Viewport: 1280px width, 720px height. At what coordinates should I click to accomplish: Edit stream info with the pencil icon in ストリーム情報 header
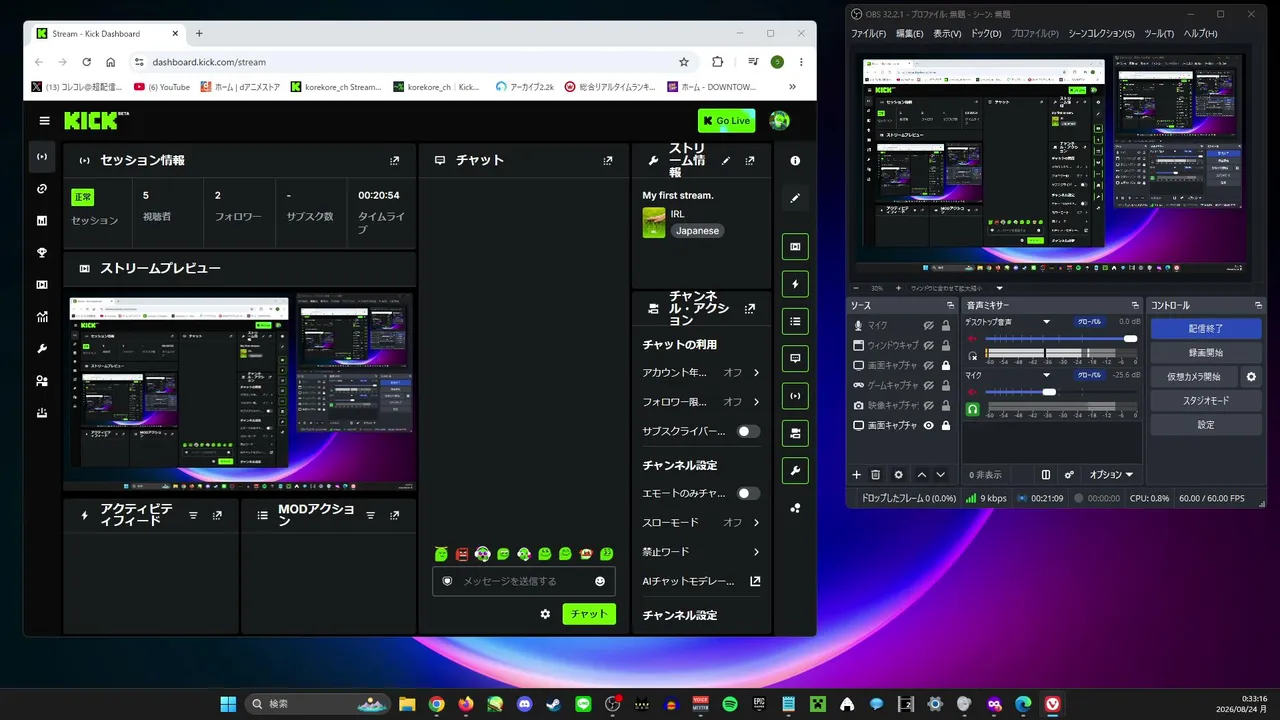pyautogui.click(x=726, y=160)
